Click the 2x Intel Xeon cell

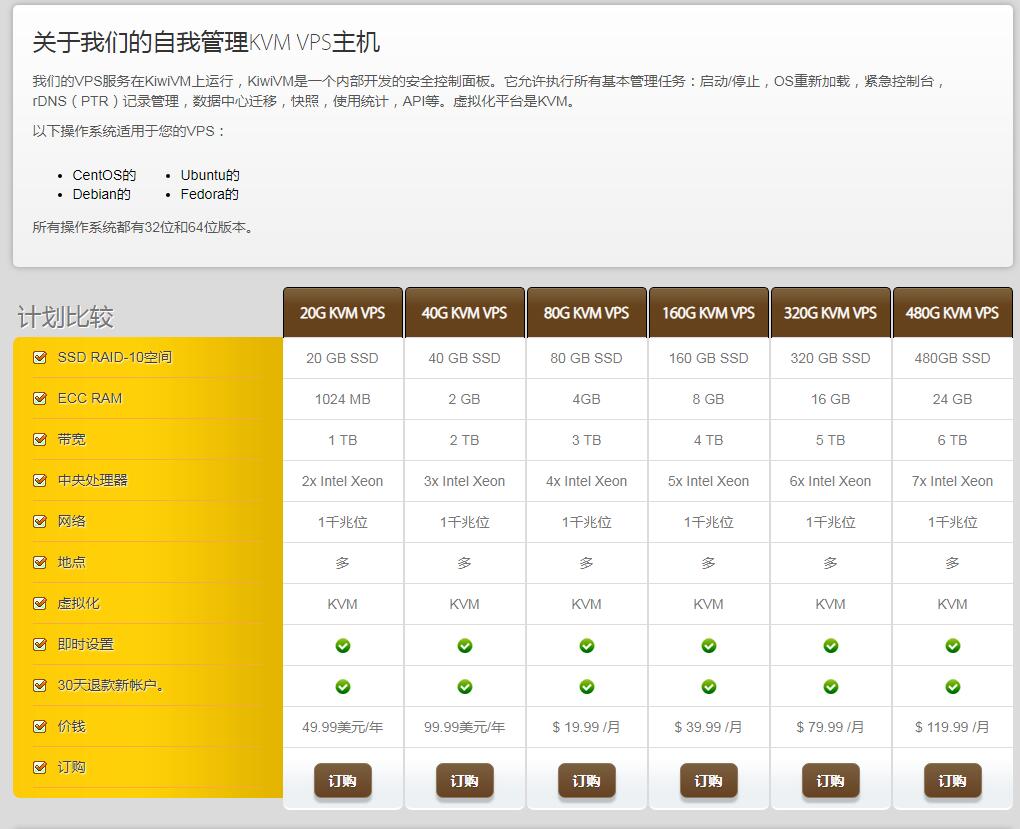coord(343,481)
